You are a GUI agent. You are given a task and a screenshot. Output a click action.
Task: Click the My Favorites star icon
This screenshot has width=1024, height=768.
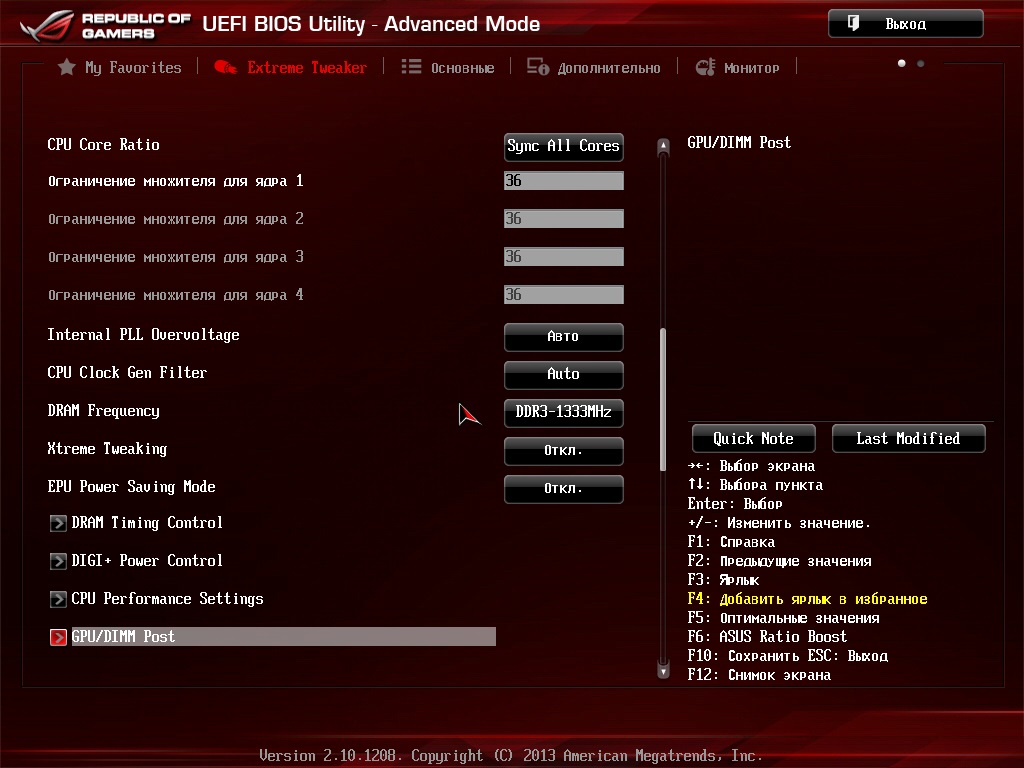point(66,67)
